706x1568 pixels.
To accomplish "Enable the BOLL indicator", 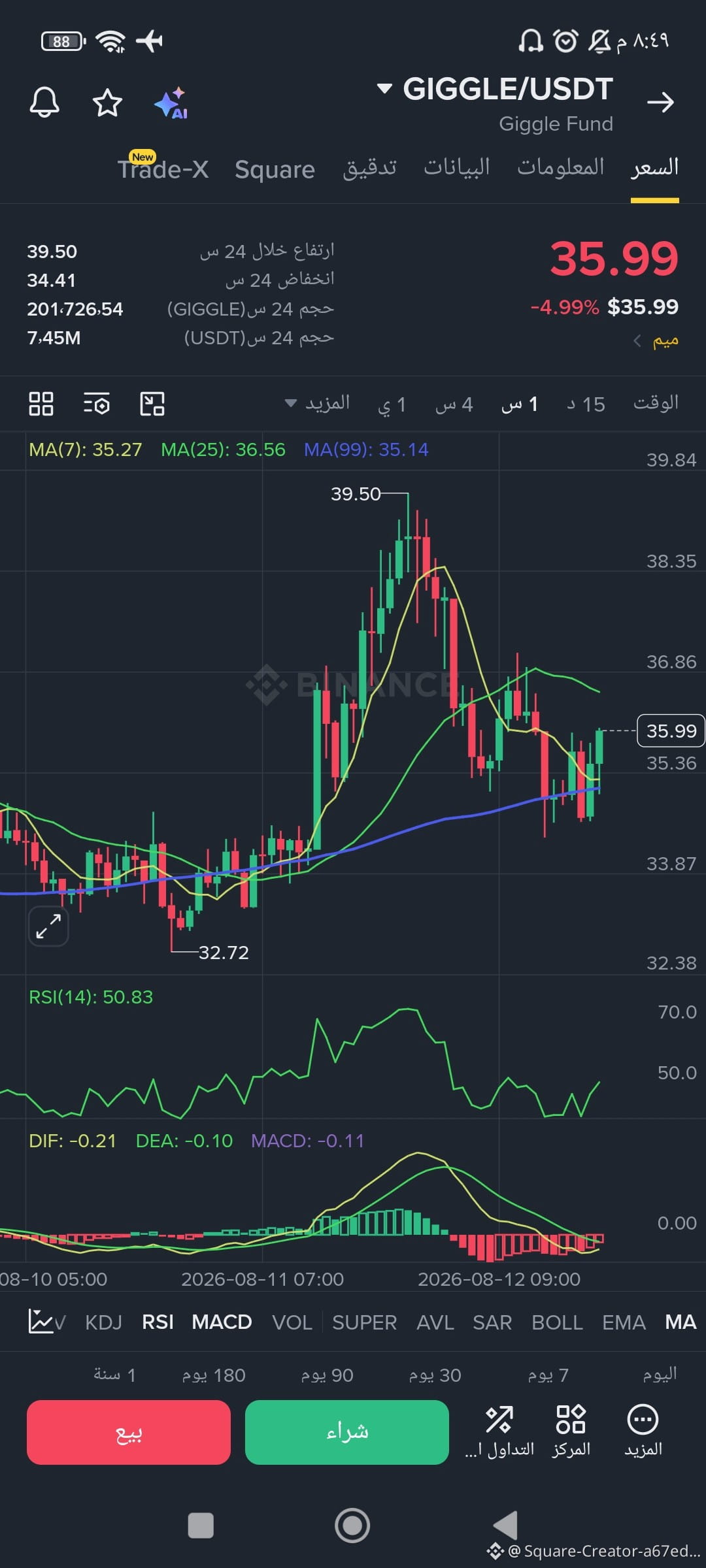I will coord(557,1322).
